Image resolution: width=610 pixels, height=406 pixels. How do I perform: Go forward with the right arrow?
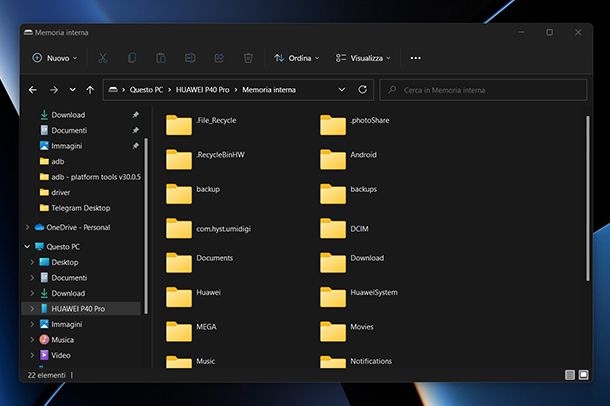(x=54, y=90)
